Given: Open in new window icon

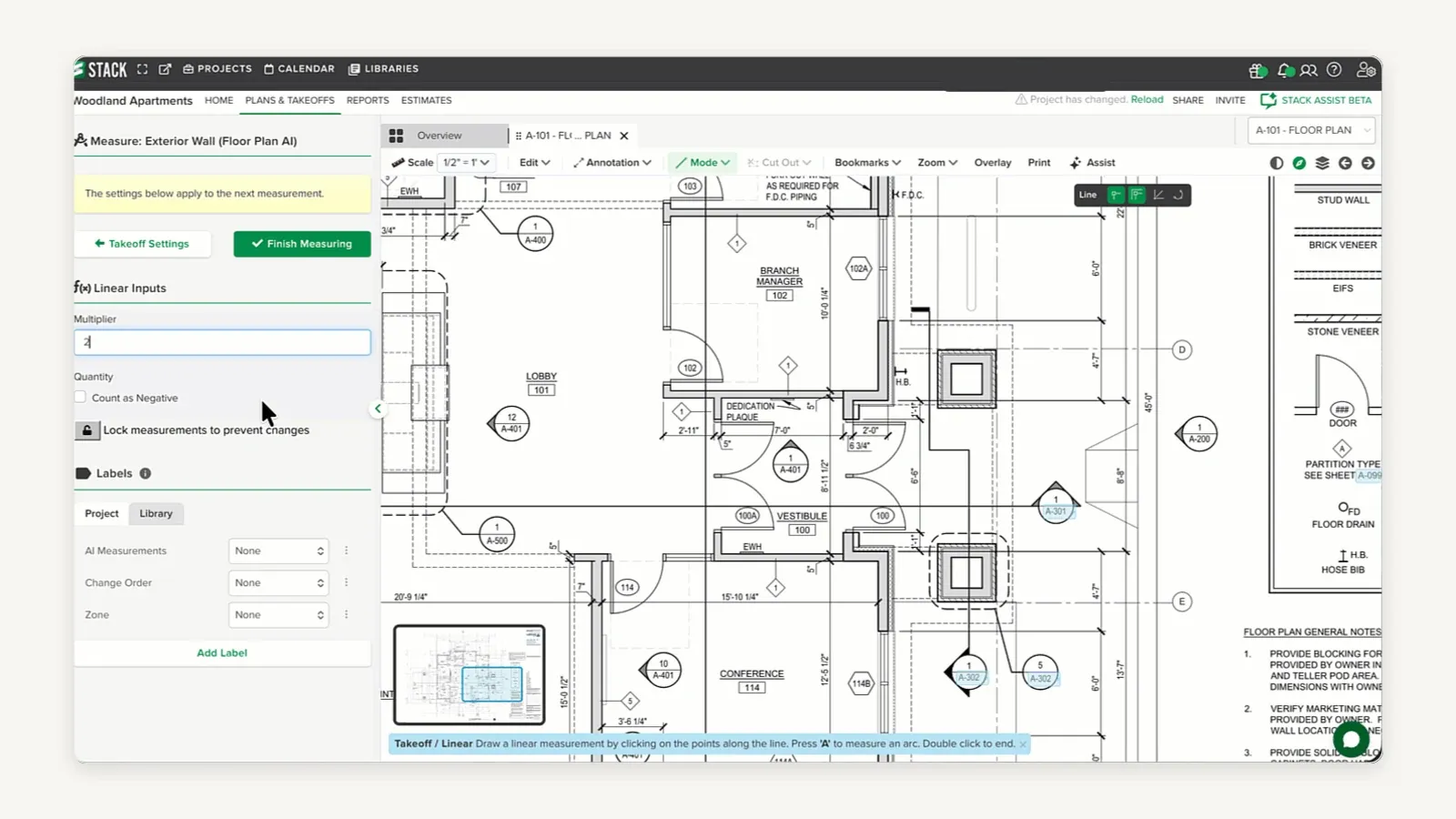Looking at the screenshot, I should [165, 69].
